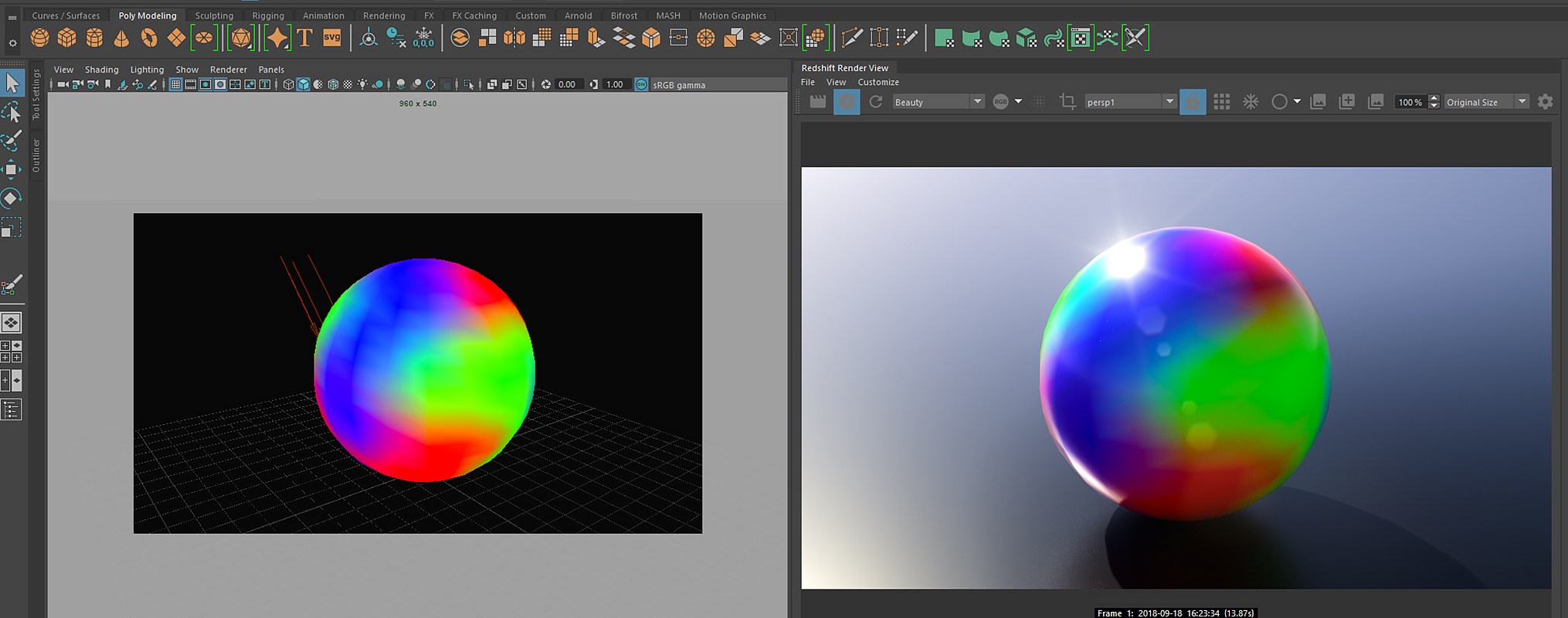Open Render View settings gear

1545,102
